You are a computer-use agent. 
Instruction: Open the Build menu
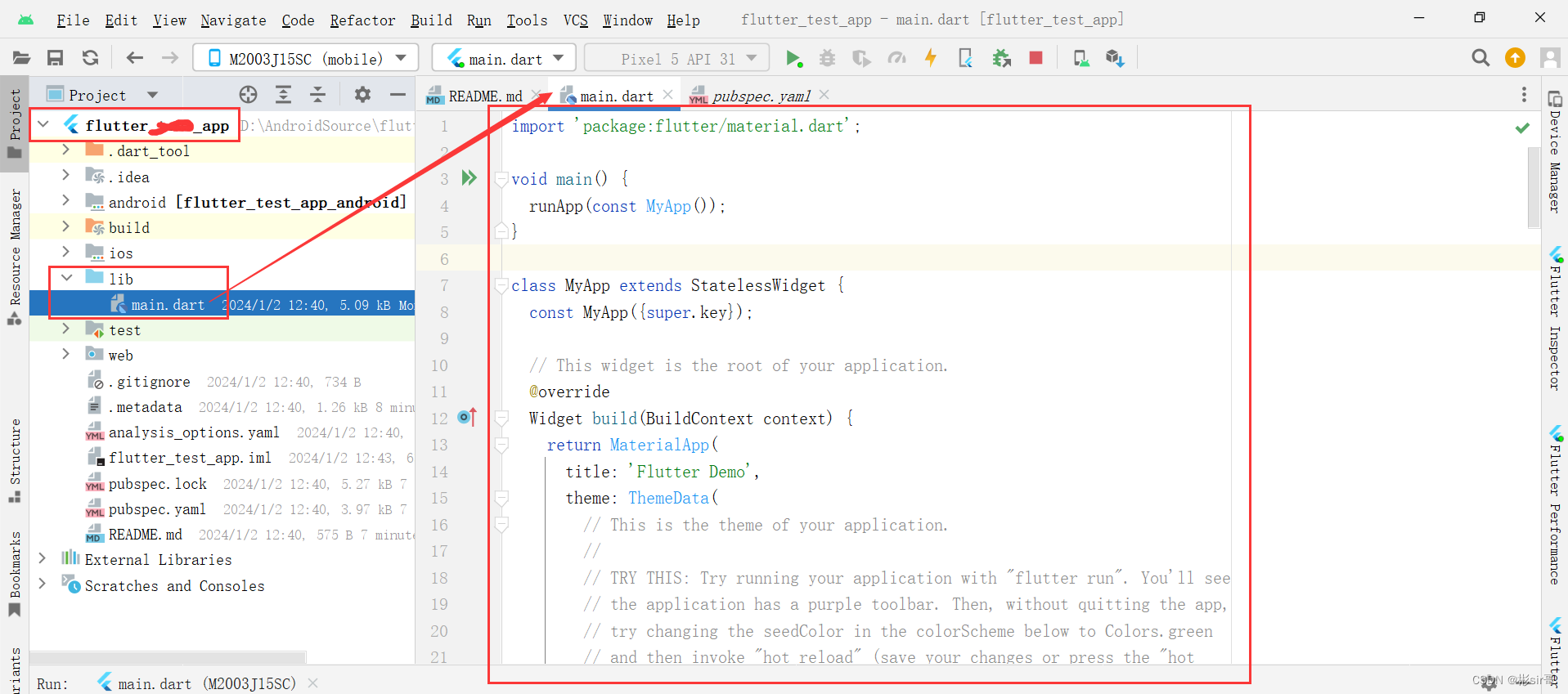click(x=431, y=20)
